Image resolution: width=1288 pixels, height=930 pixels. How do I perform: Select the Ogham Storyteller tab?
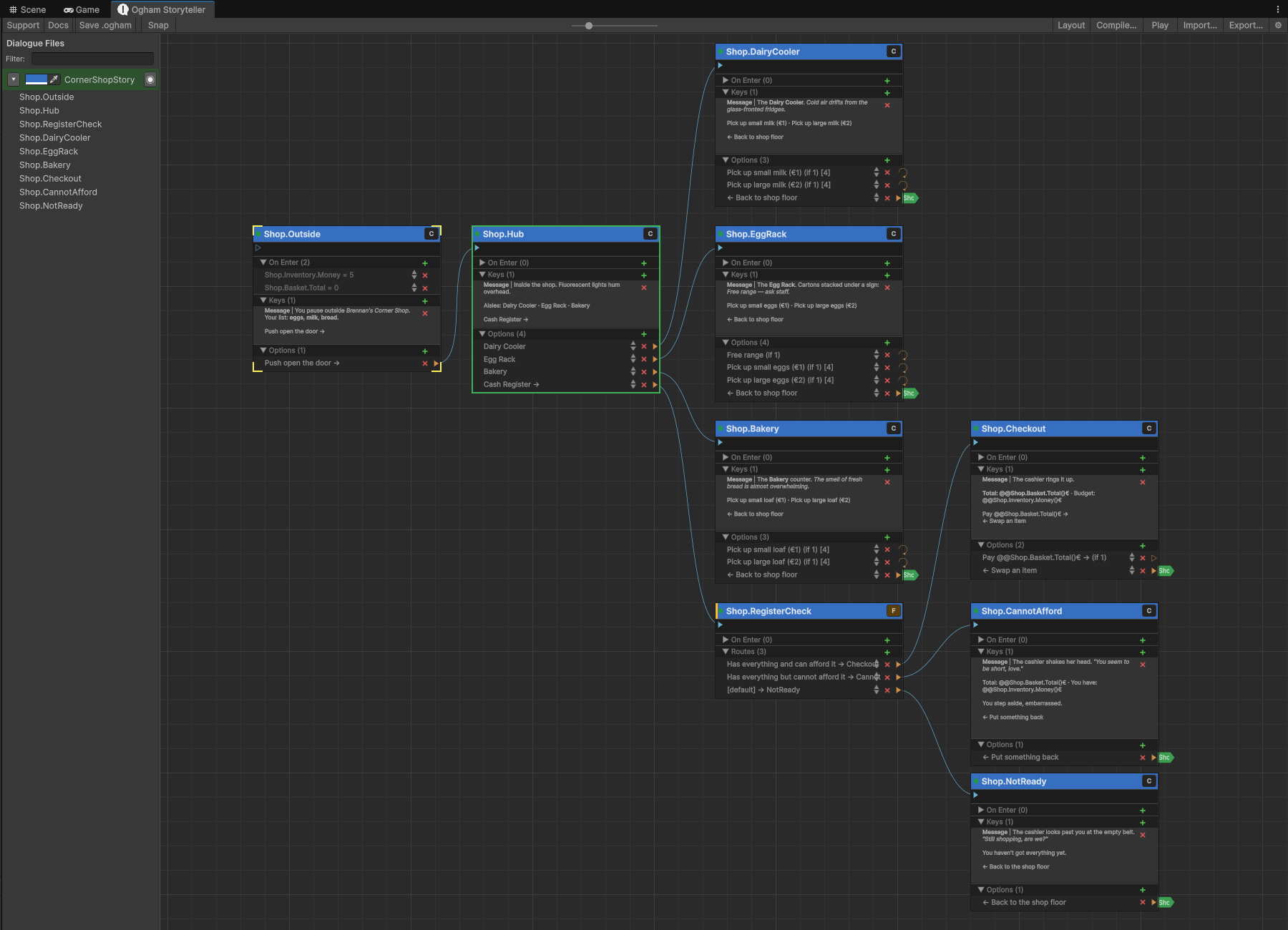[162, 9]
